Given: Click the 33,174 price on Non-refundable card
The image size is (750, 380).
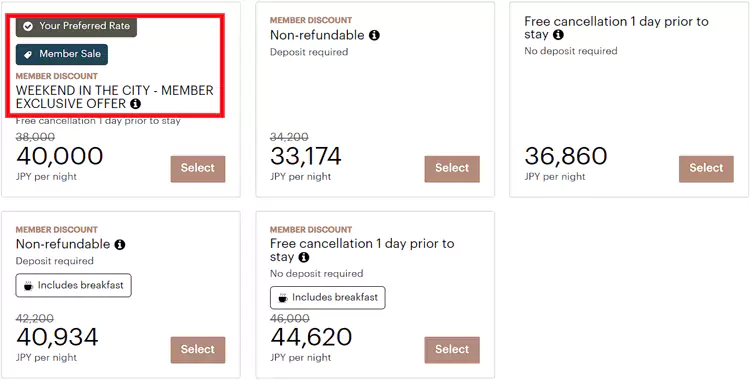Looking at the screenshot, I should point(306,156).
